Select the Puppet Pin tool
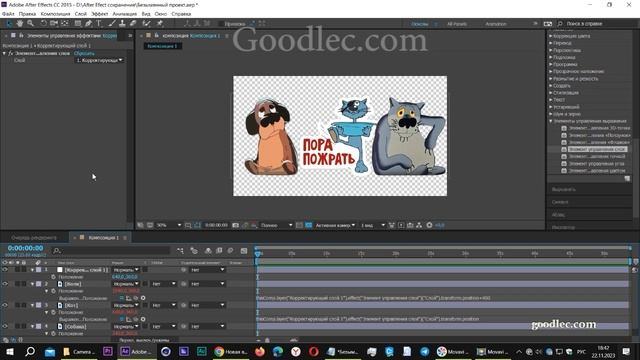Screen dimensions: 640x360 [x=160, y=24]
